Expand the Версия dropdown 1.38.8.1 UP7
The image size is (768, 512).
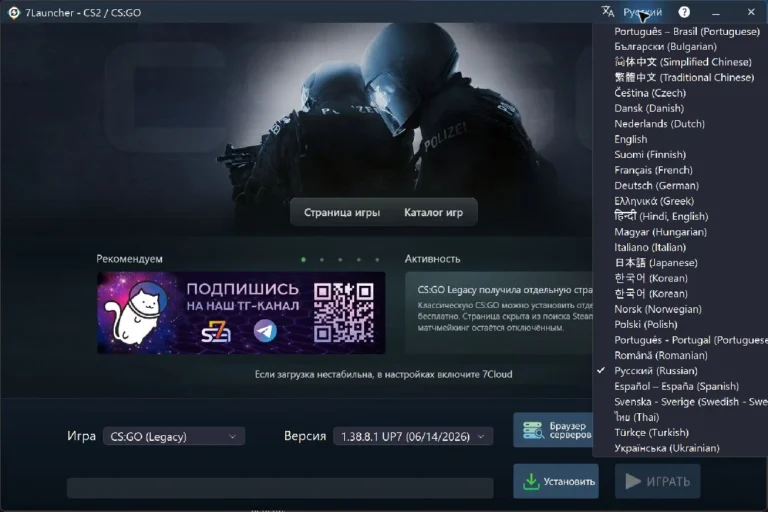[x=413, y=437]
